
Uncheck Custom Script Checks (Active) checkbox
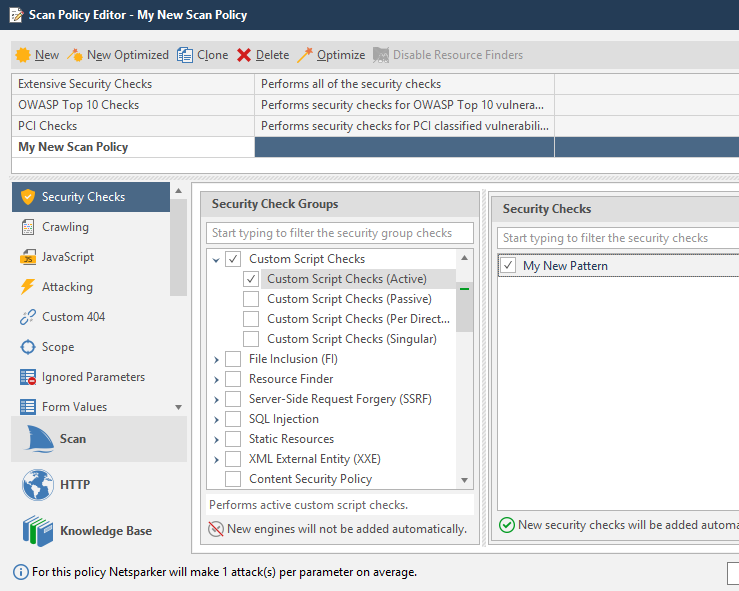tap(251, 279)
